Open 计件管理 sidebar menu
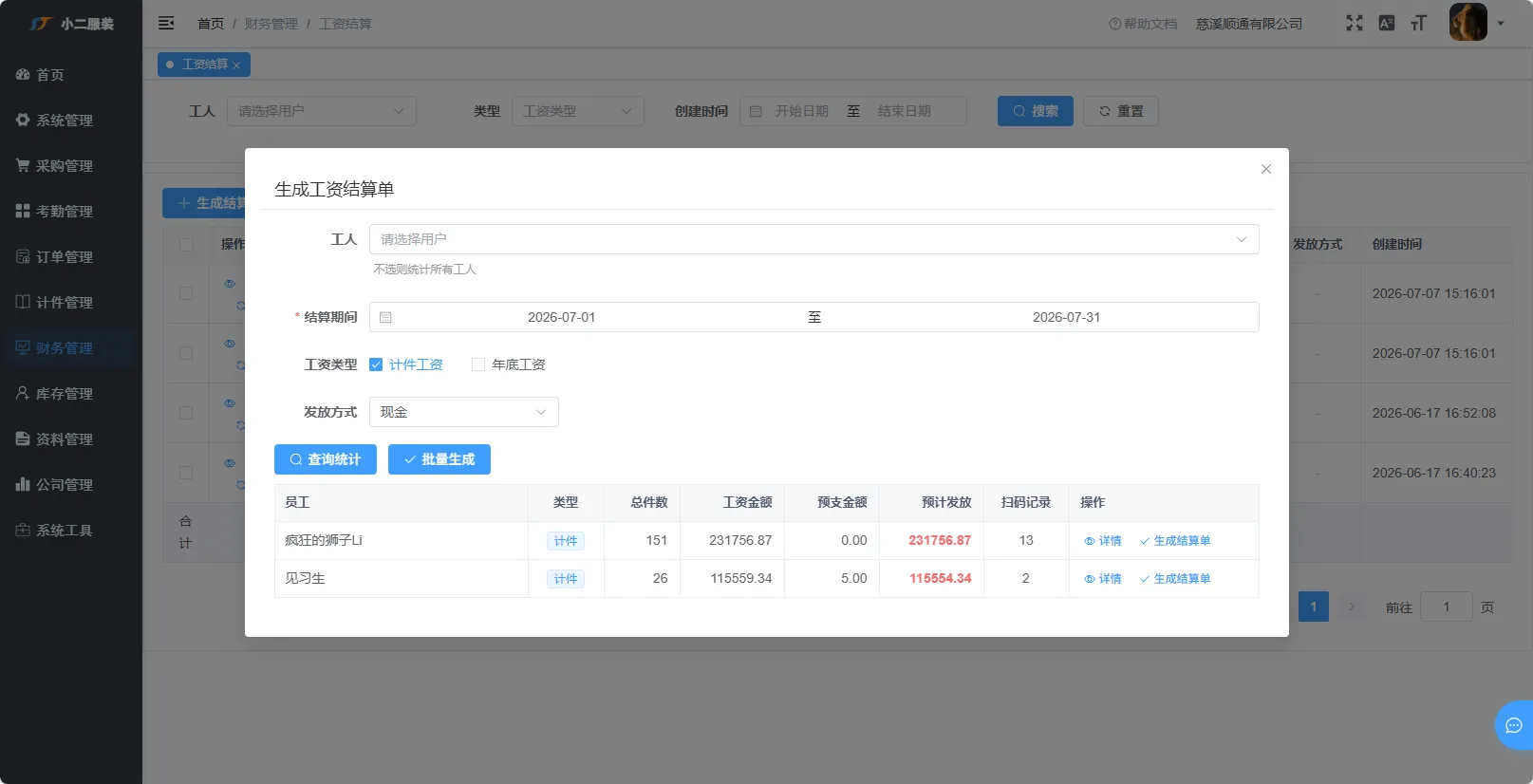 [71, 303]
